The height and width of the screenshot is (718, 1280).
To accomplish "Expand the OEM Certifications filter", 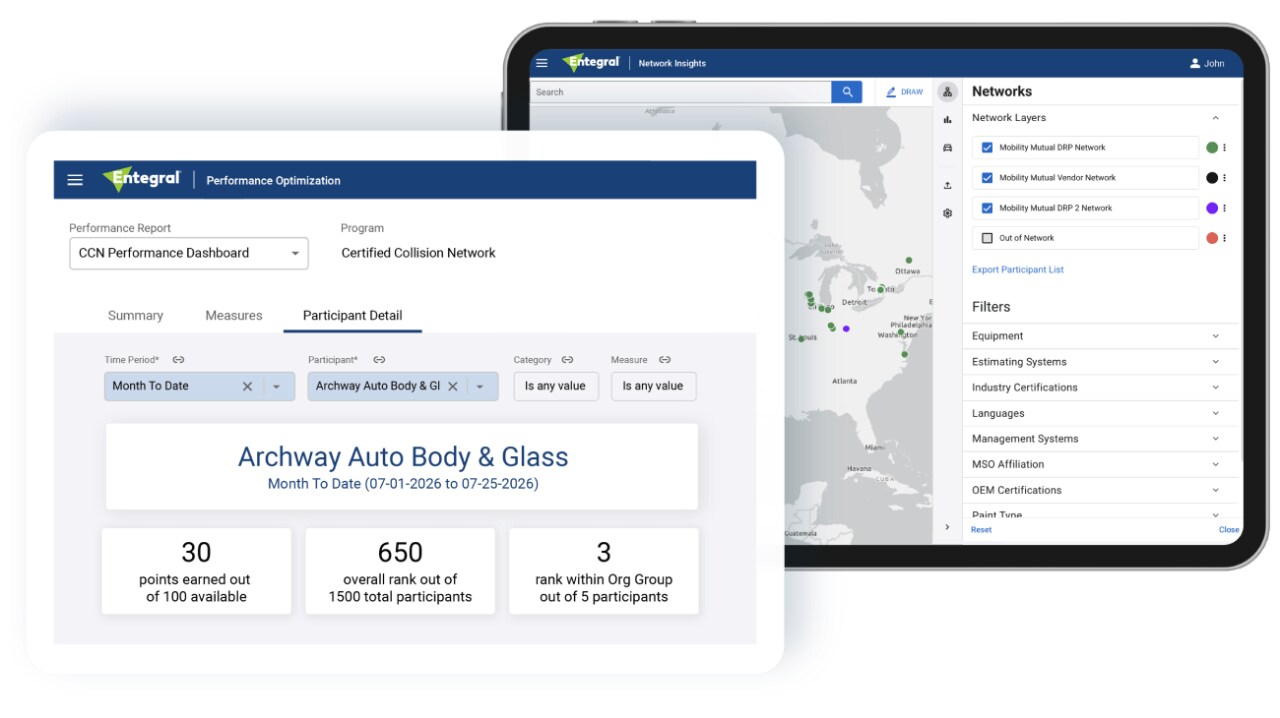I will click(1216, 490).
